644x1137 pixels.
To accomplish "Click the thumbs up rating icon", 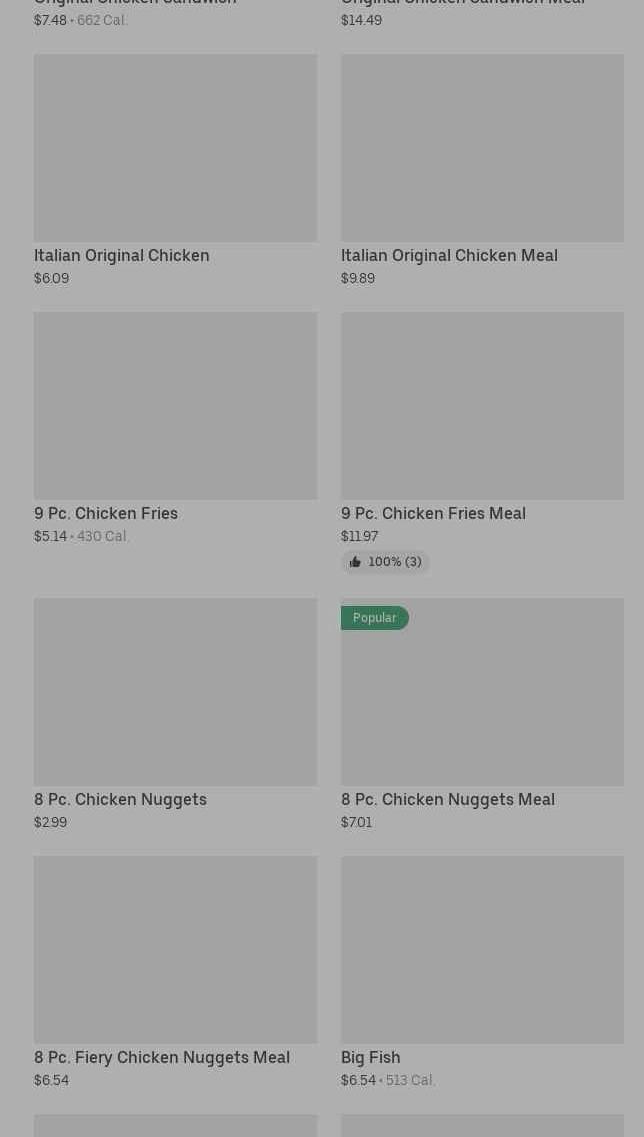I will pos(355,563).
